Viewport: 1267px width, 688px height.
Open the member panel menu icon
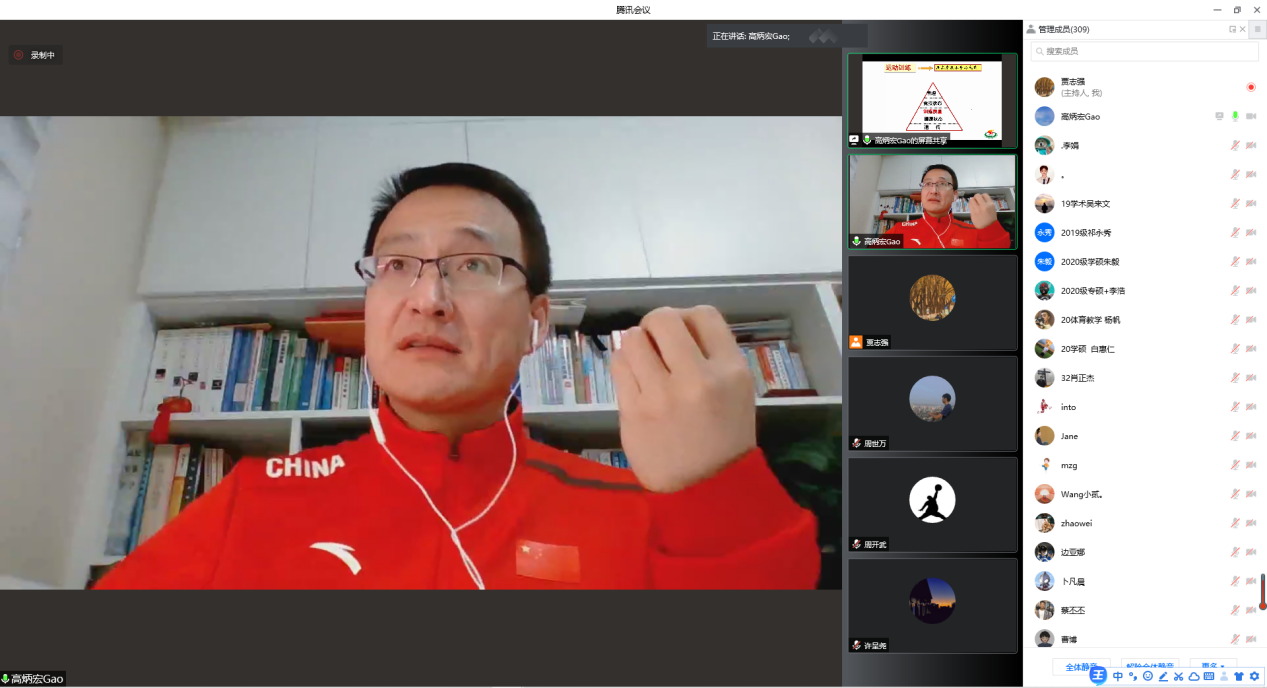[x=1257, y=29]
